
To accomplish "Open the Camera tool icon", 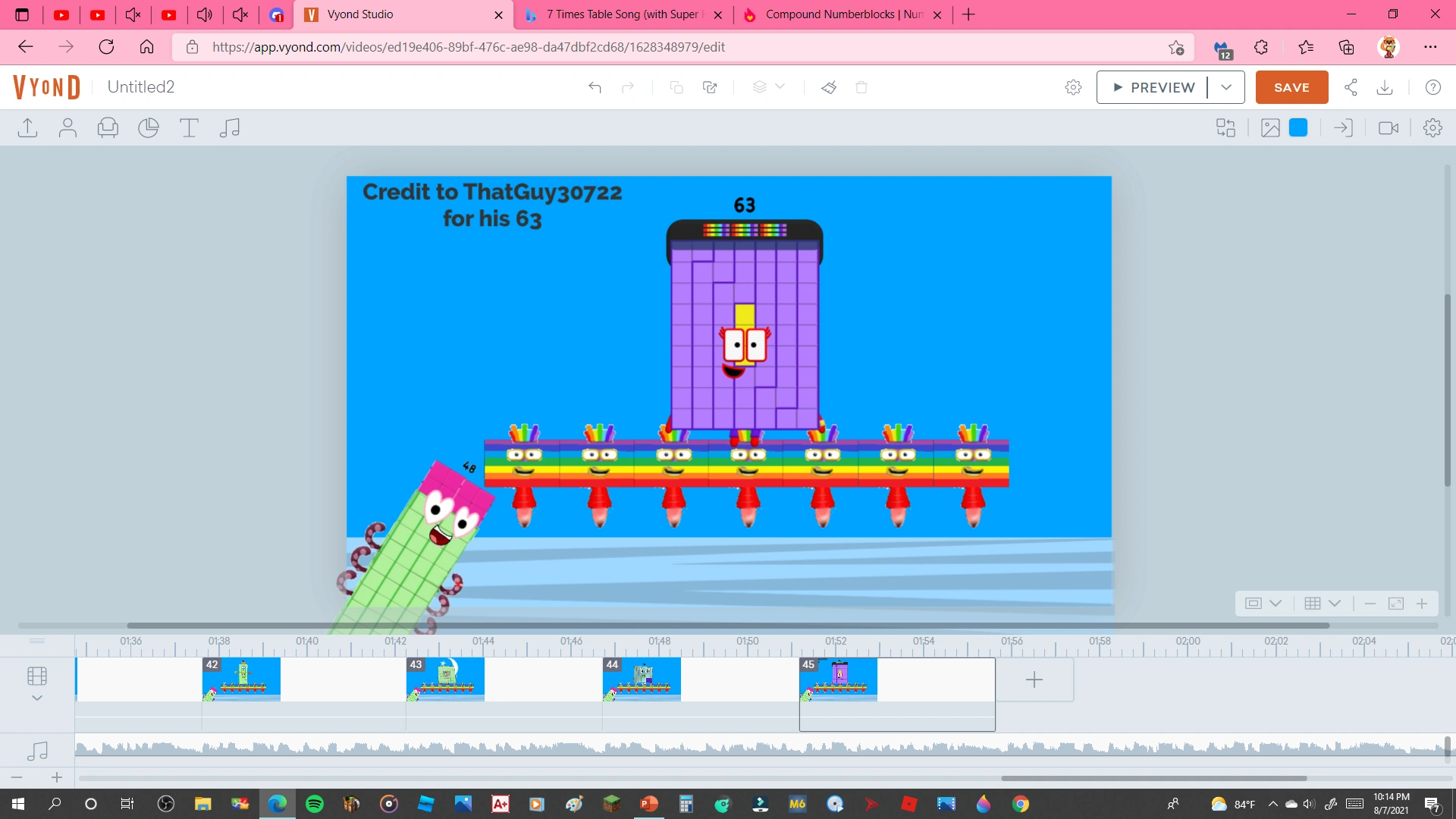I will point(1388,128).
